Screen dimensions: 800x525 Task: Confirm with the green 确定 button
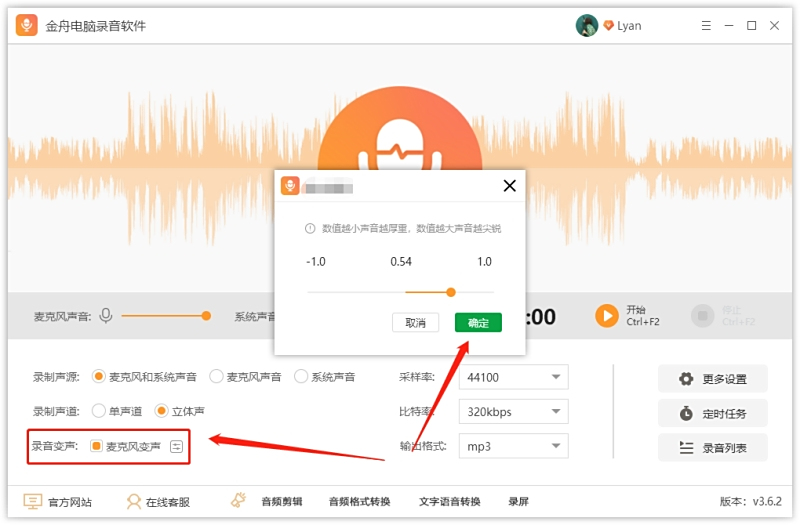(x=478, y=322)
